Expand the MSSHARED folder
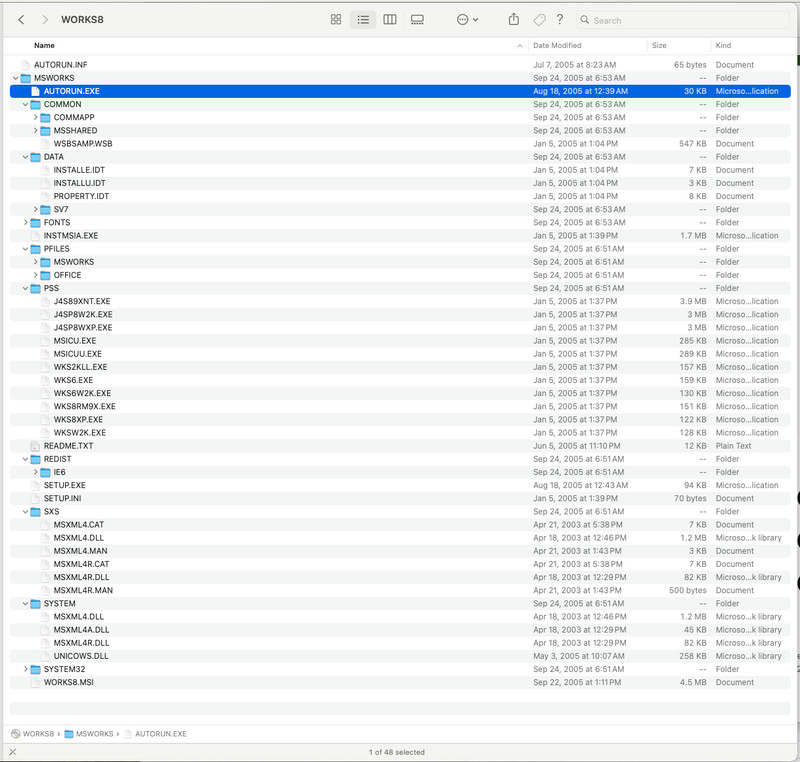The width and height of the screenshot is (800, 762). click(x=35, y=131)
